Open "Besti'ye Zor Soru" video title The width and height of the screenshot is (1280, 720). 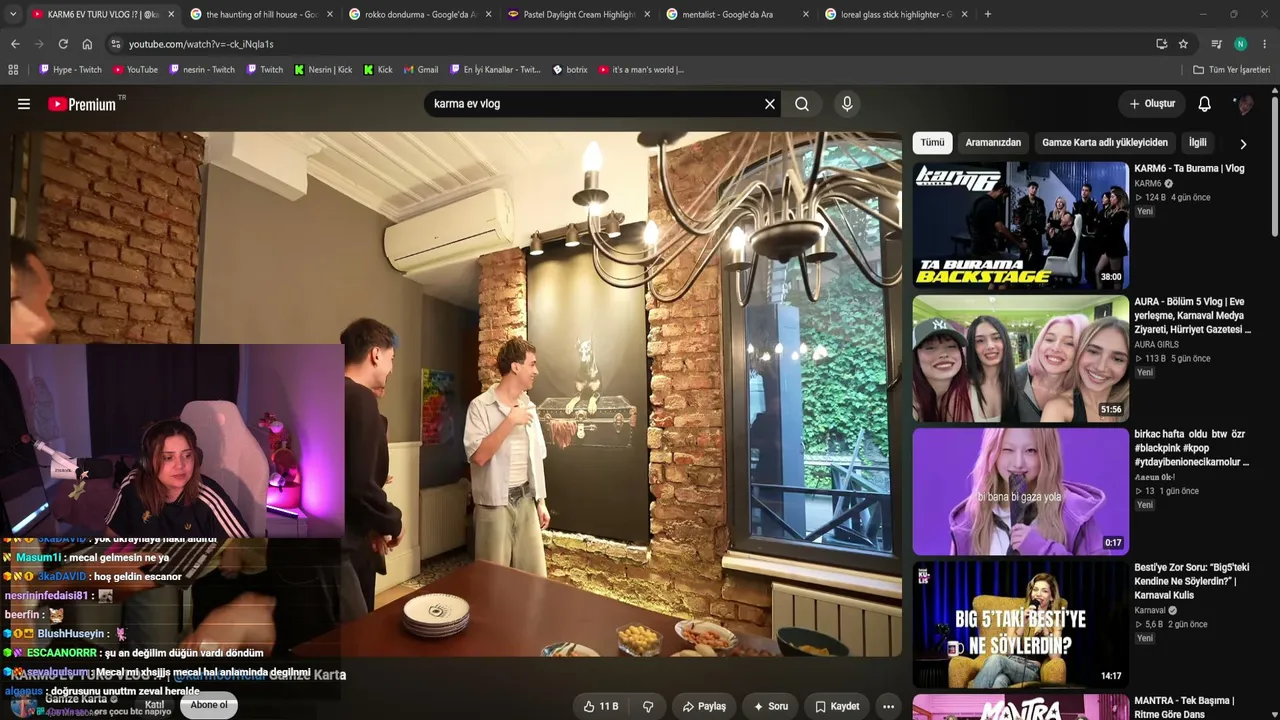(x=1192, y=581)
